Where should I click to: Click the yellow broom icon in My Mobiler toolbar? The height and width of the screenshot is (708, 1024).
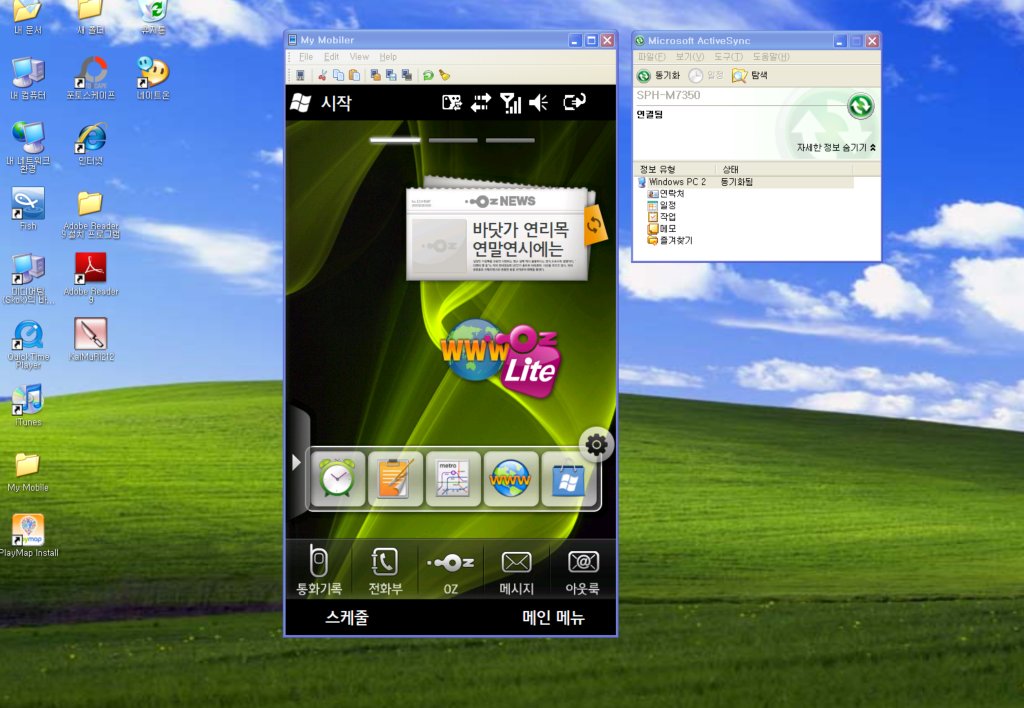click(444, 75)
